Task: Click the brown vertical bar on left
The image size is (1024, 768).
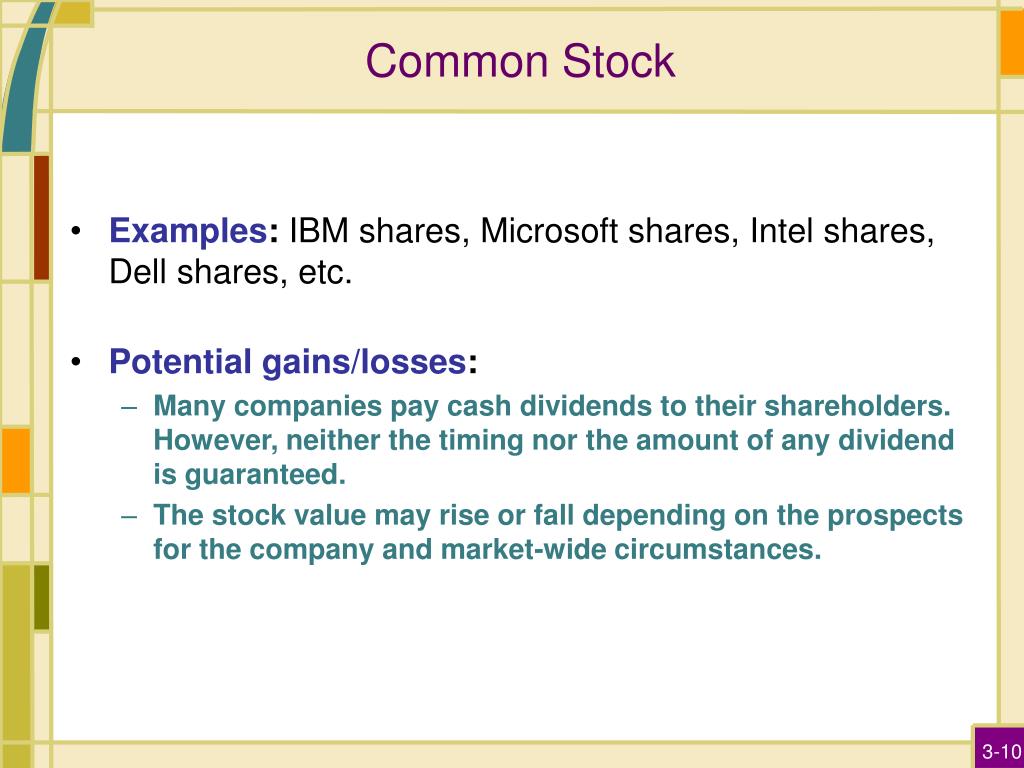Action: [x=41, y=217]
